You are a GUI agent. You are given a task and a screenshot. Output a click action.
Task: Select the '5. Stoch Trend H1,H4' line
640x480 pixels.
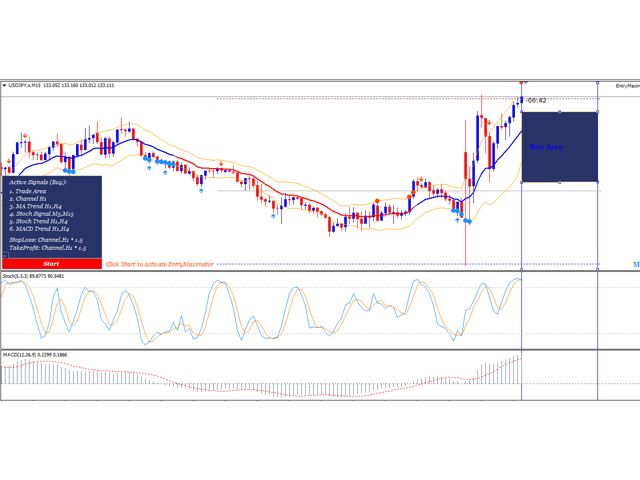click(38, 221)
